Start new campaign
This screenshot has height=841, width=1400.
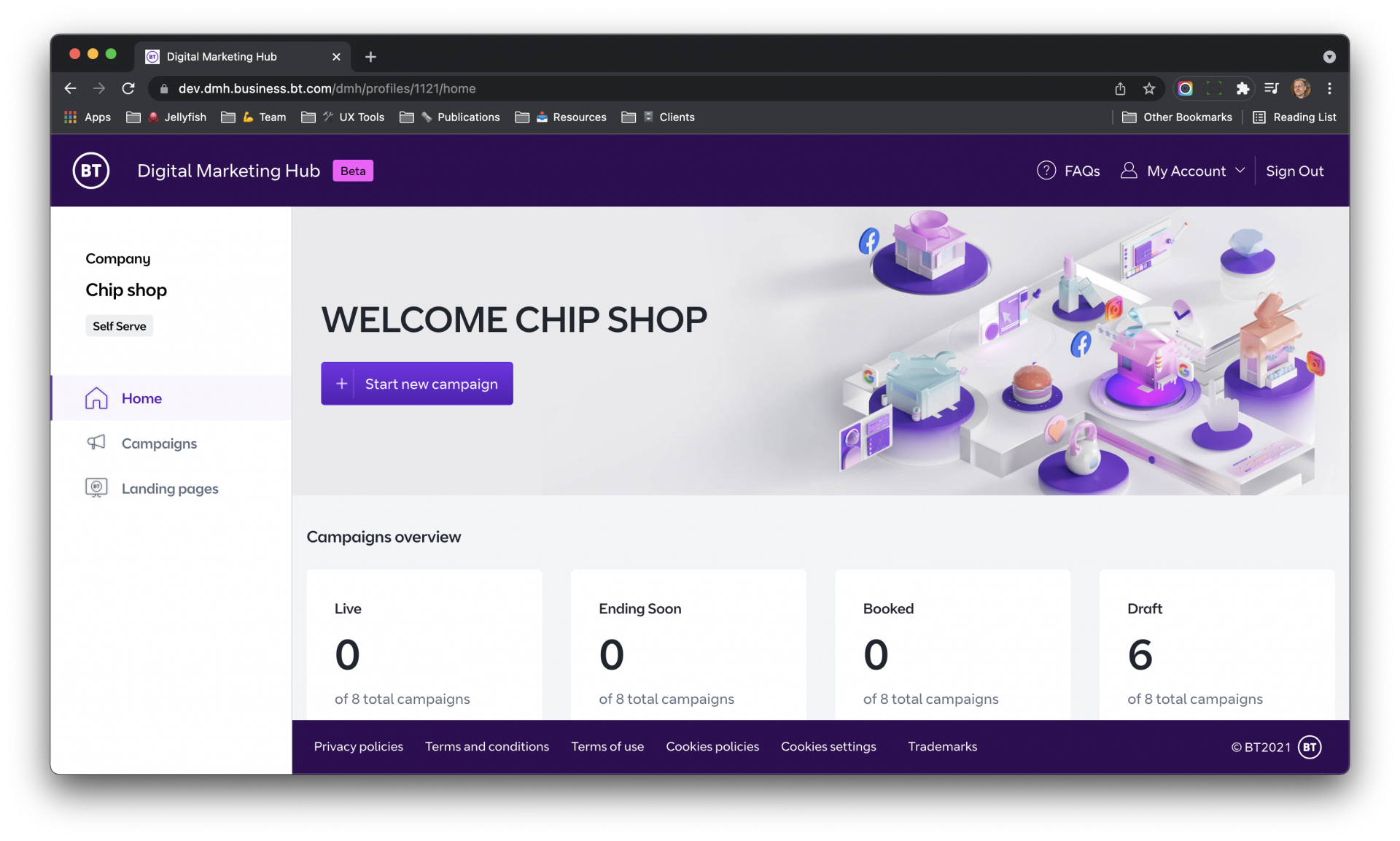point(417,384)
